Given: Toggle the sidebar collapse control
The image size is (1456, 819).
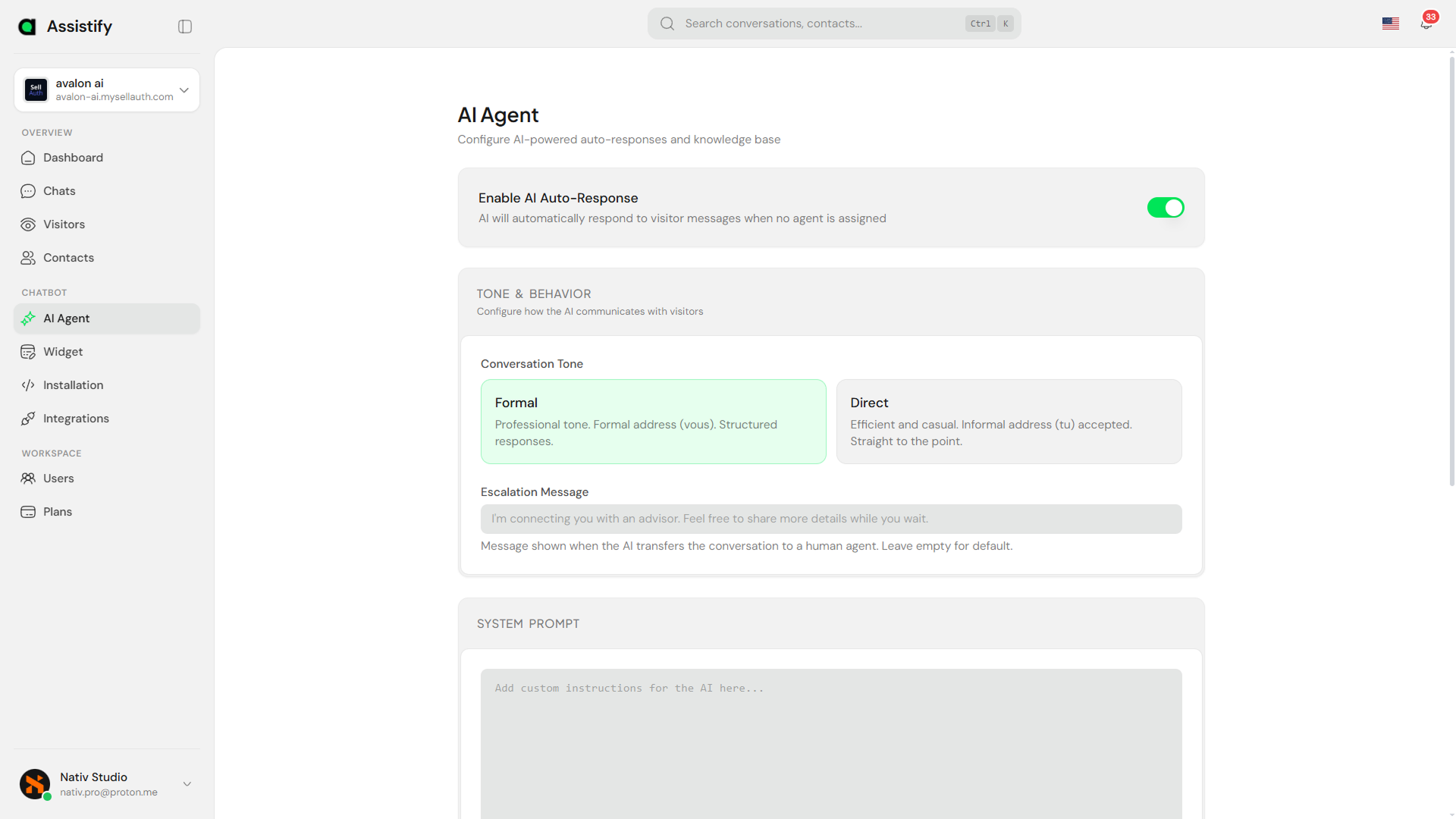Looking at the screenshot, I should [184, 26].
